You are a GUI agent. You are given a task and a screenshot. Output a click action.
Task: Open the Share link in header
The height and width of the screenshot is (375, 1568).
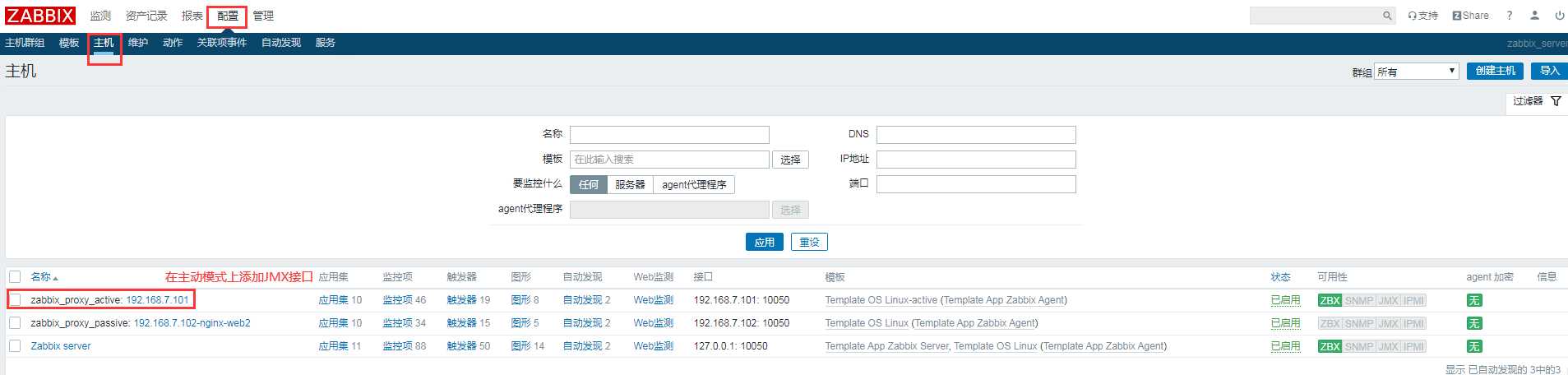click(x=1471, y=16)
